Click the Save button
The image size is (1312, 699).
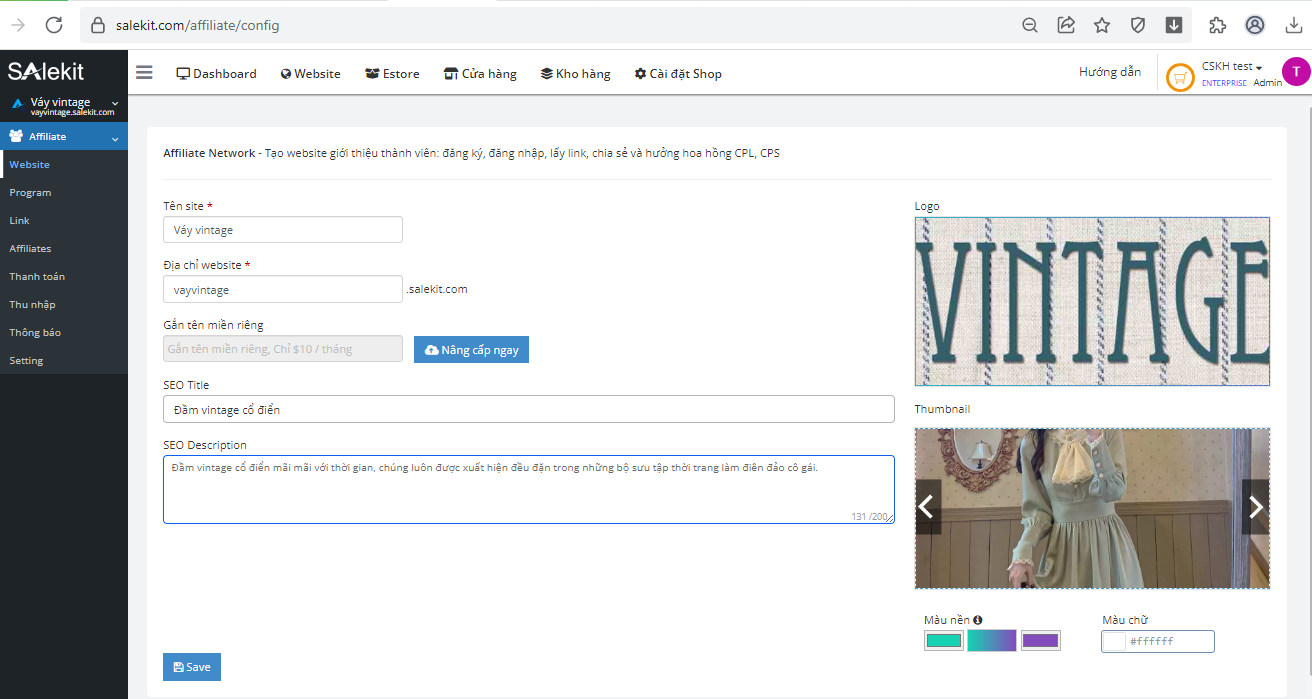(192, 667)
